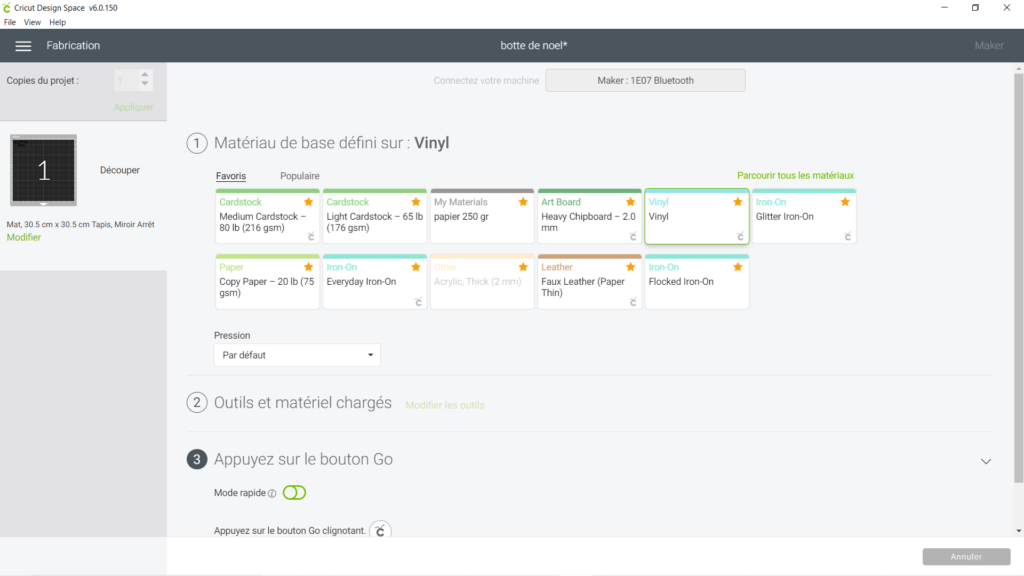Increase project copies with up arrow
The height and width of the screenshot is (576, 1024).
tap(145, 75)
